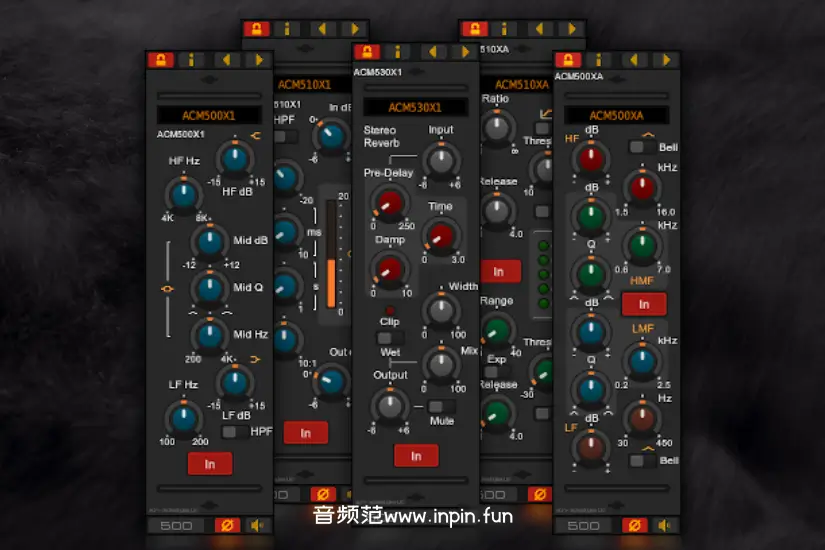Click the lock icon on ACM510X1 panel

click(257, 29)
